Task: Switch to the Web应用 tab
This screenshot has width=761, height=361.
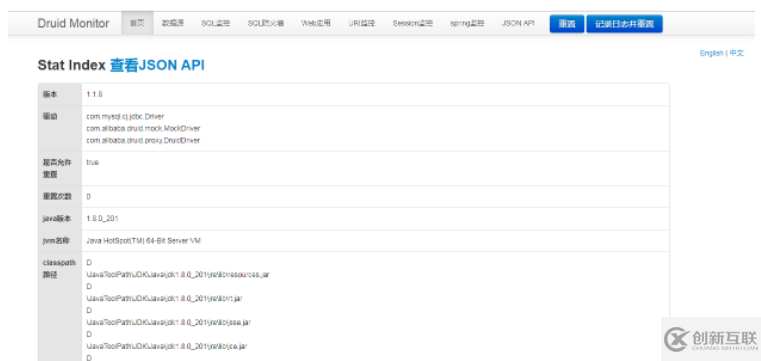Action: coord(316,23)
